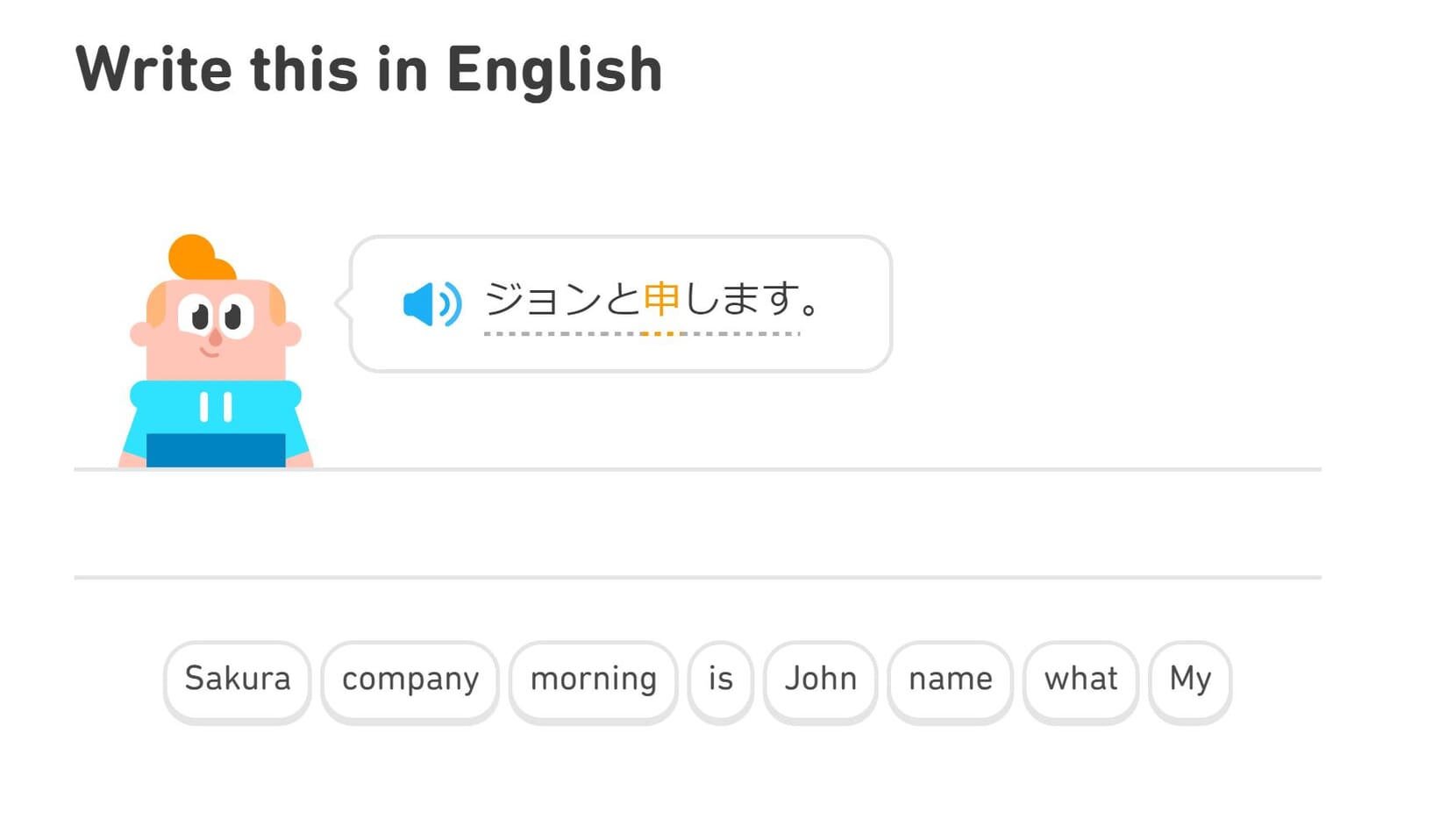Select the "Sakura" word tile

[237, 680]
